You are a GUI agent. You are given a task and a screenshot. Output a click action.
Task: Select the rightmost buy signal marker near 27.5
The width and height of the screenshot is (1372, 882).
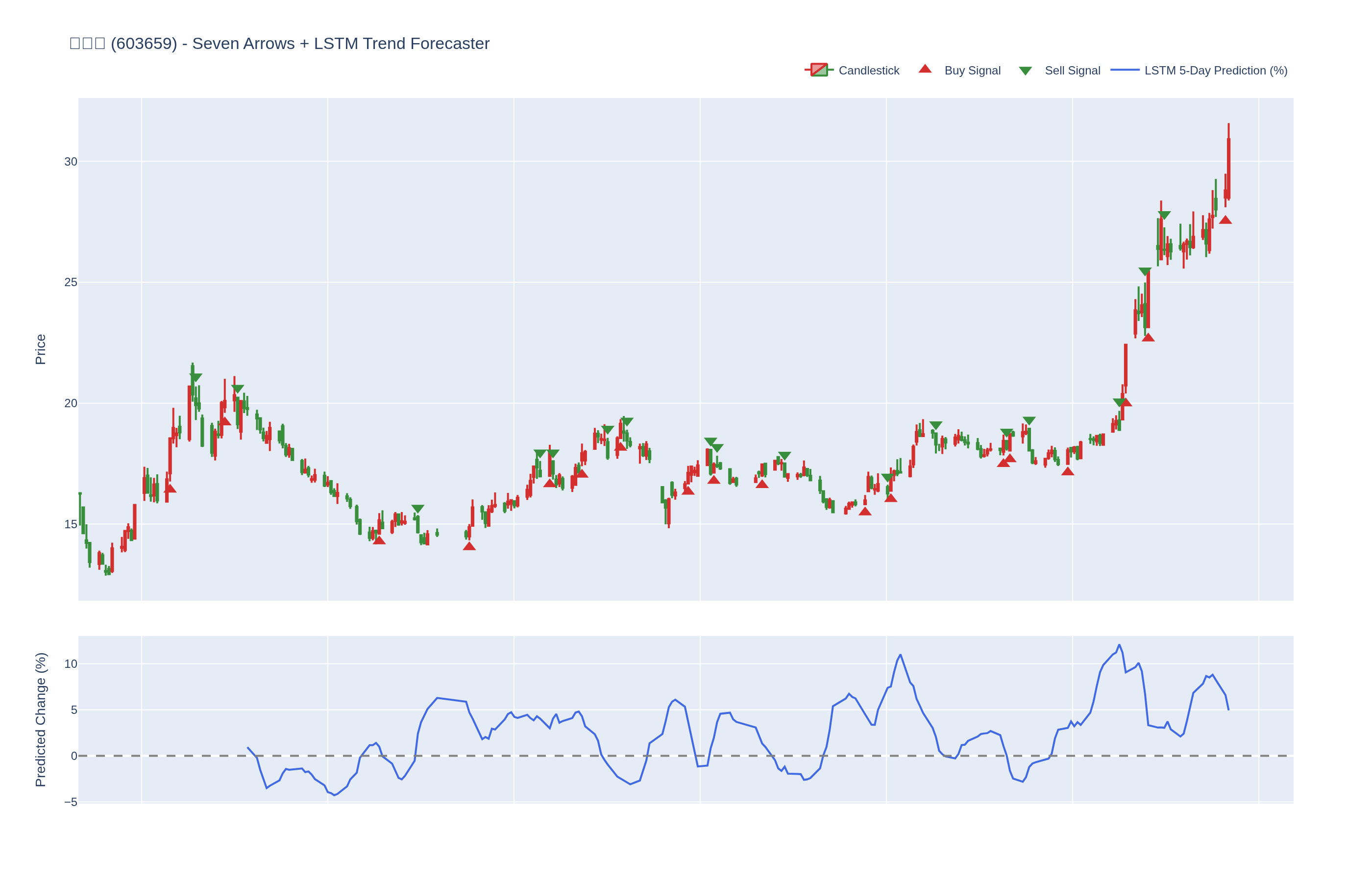point(1225,220)
